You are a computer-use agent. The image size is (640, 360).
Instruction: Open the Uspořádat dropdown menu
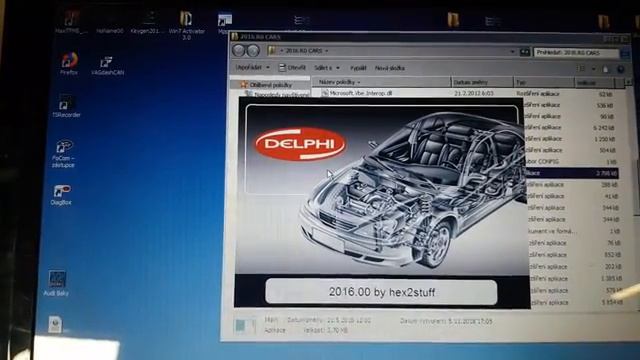252,67
